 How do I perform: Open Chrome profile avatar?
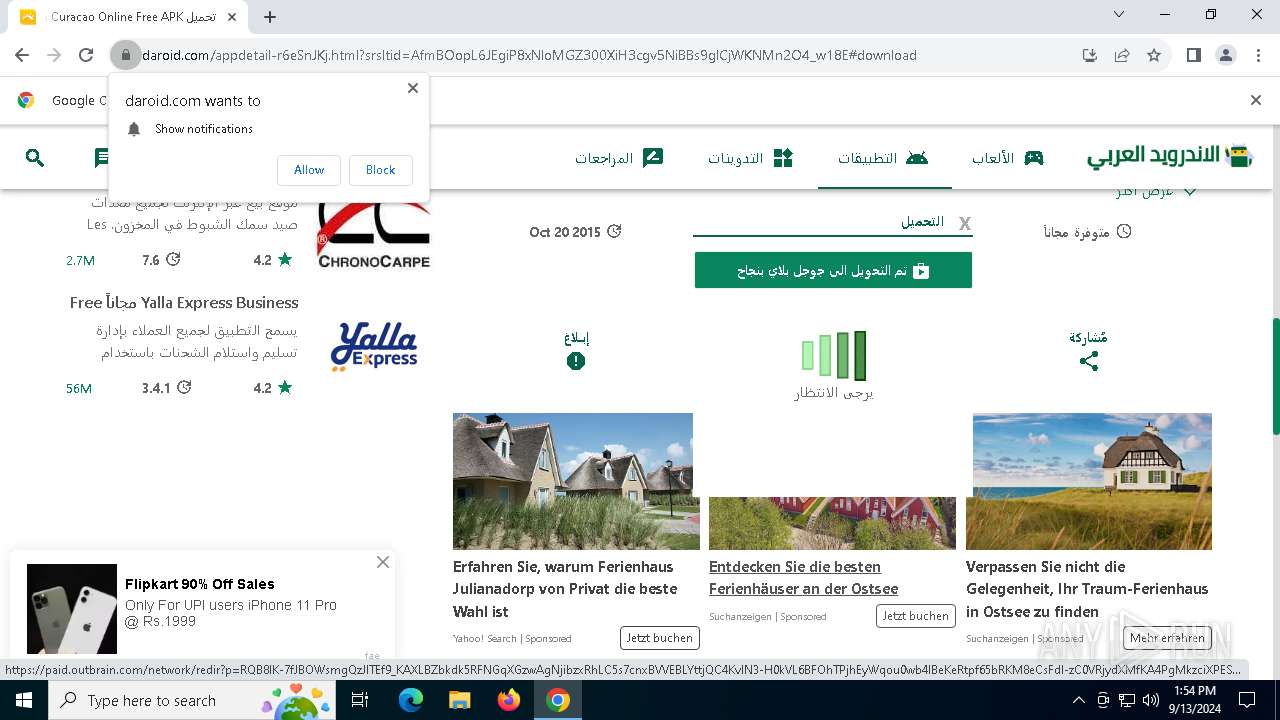click(1226, 55)
